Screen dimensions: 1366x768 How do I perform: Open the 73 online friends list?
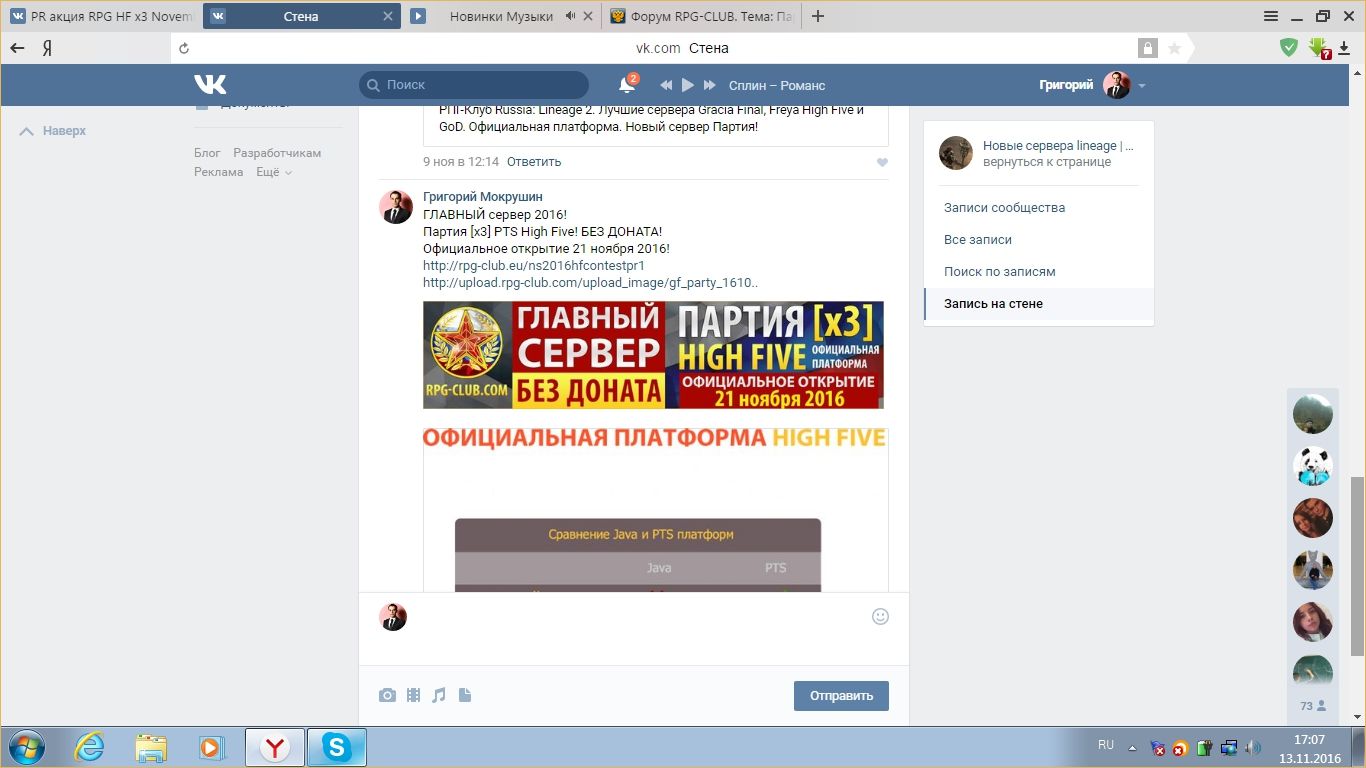(1313, 706)
